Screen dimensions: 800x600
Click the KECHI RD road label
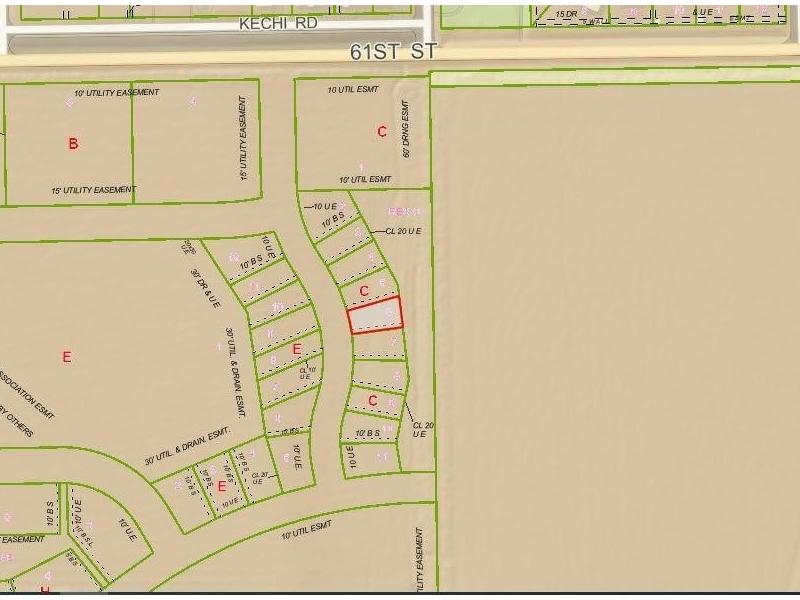277,22
